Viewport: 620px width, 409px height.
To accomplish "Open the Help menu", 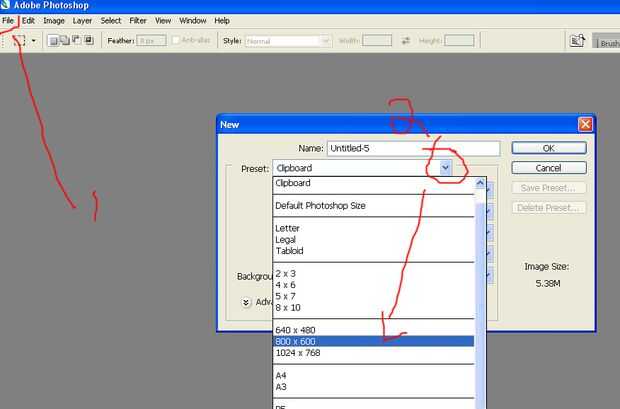I will [222, 21].
